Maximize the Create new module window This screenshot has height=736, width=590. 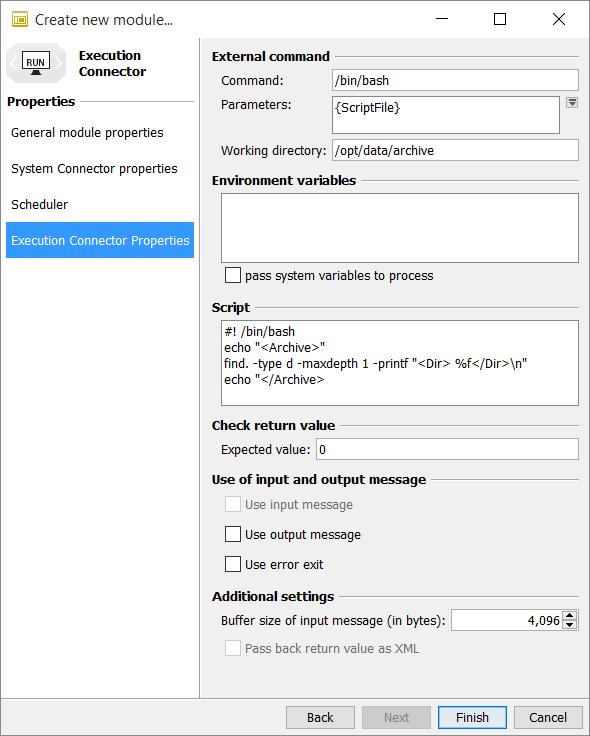tap(500, 19)
